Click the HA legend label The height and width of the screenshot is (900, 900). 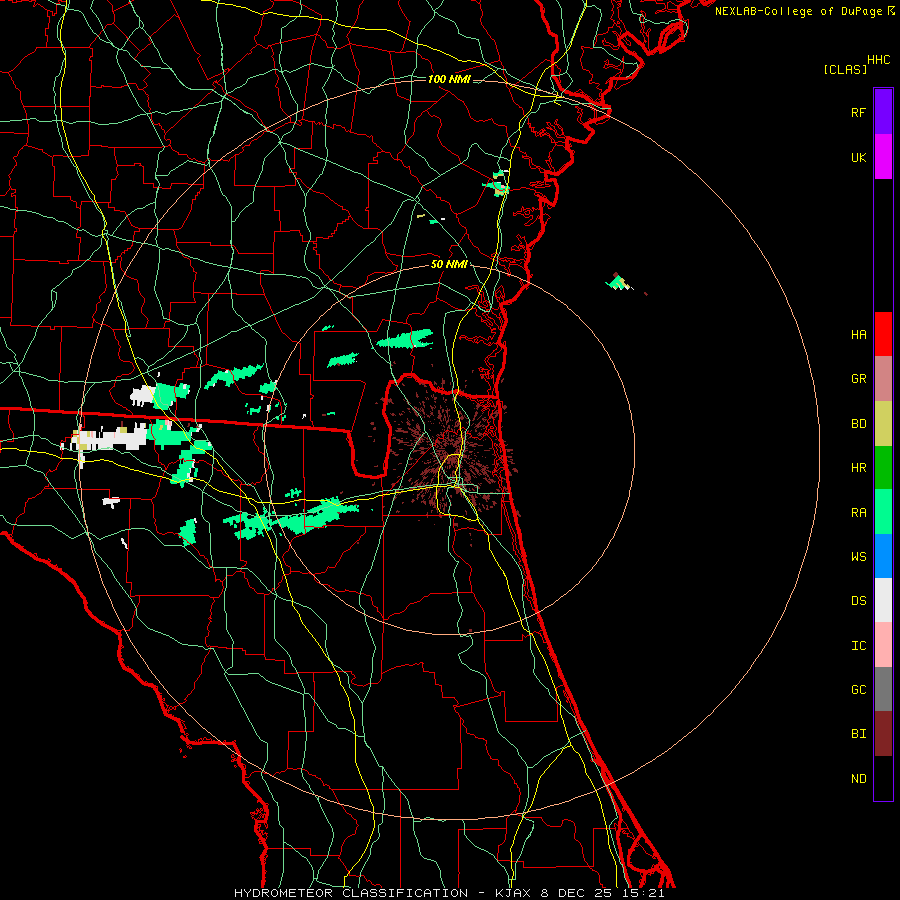click(x=858, y=335)
